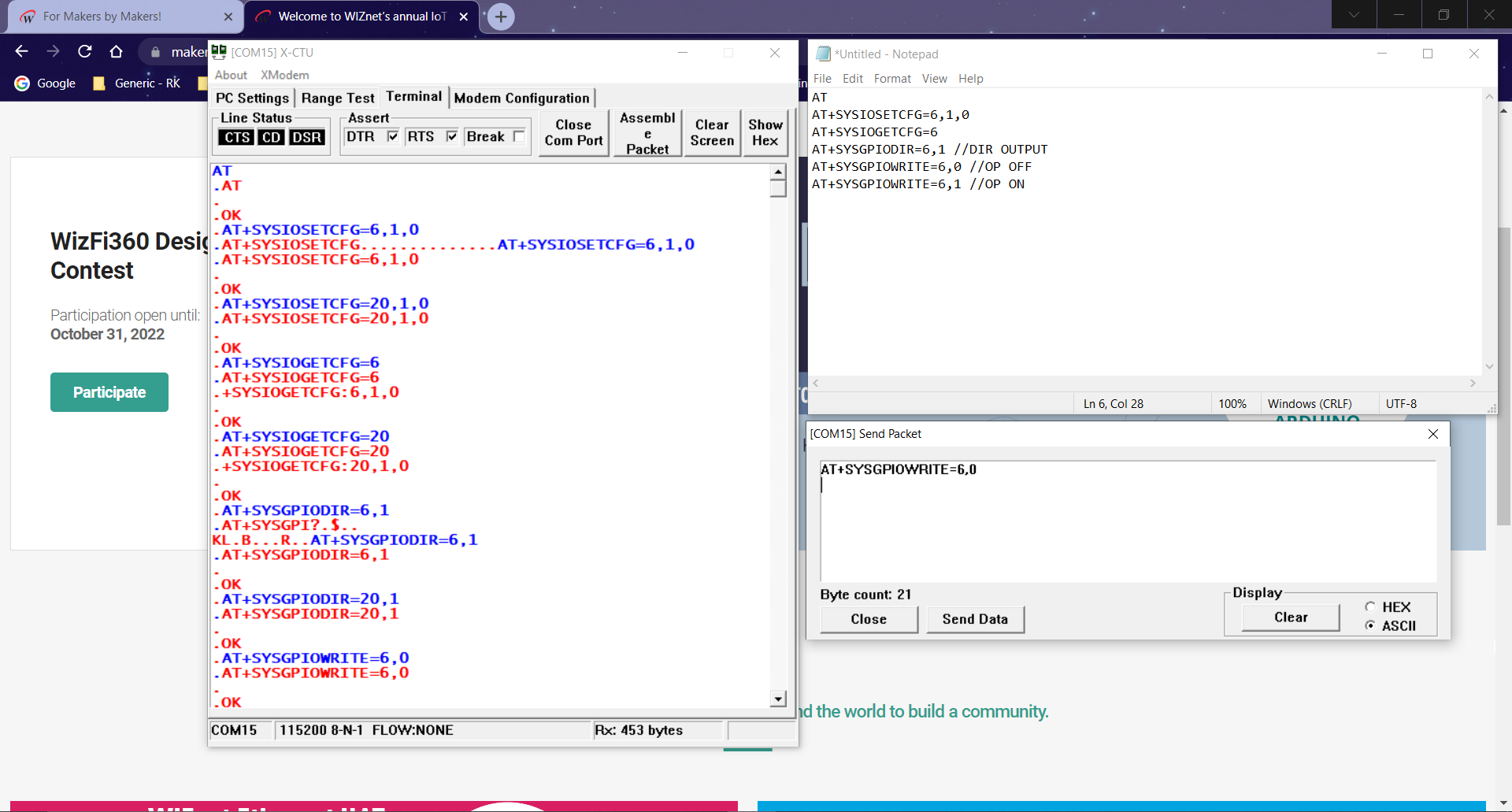Click the Clear Screen button
Viewport: 1512px width, 812px height.
712,133
